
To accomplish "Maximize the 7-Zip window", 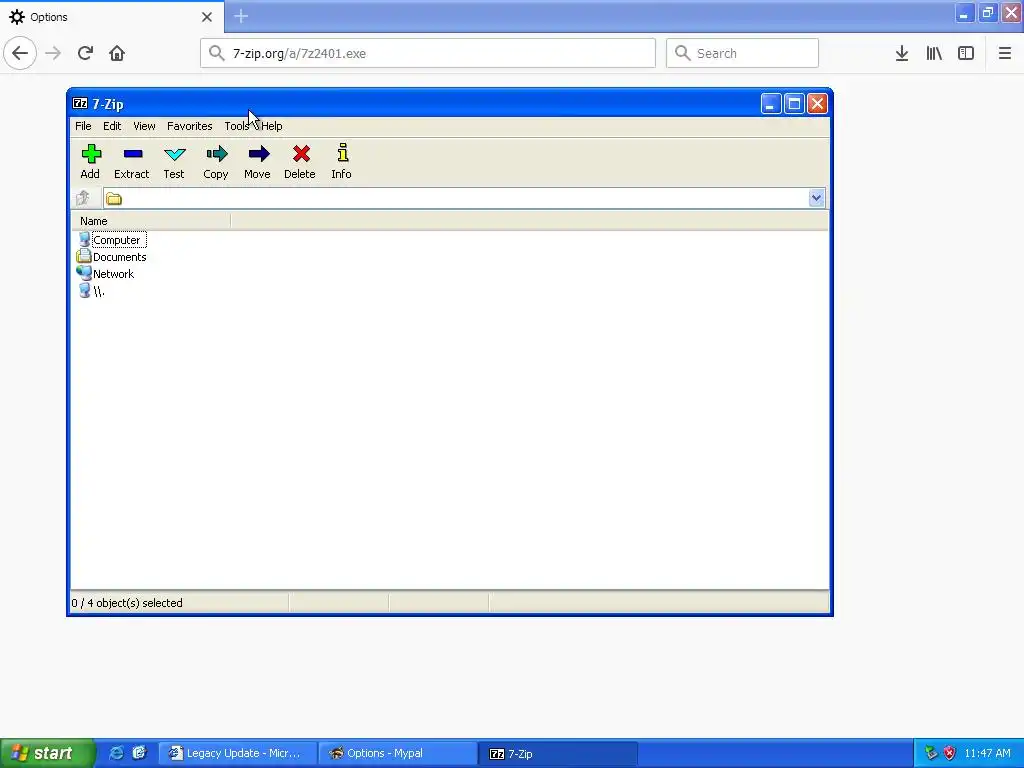I will pos(794,103).
